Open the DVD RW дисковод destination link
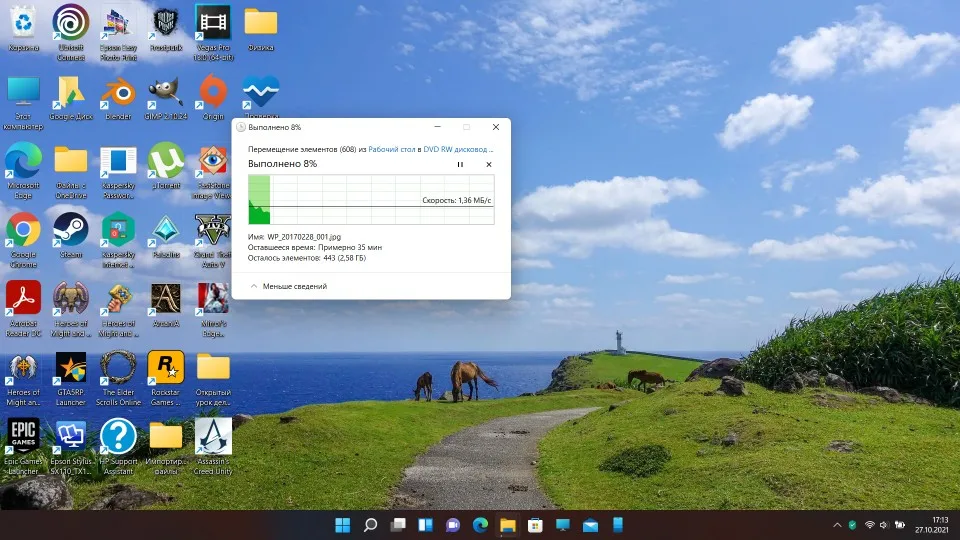 (458, 149)
